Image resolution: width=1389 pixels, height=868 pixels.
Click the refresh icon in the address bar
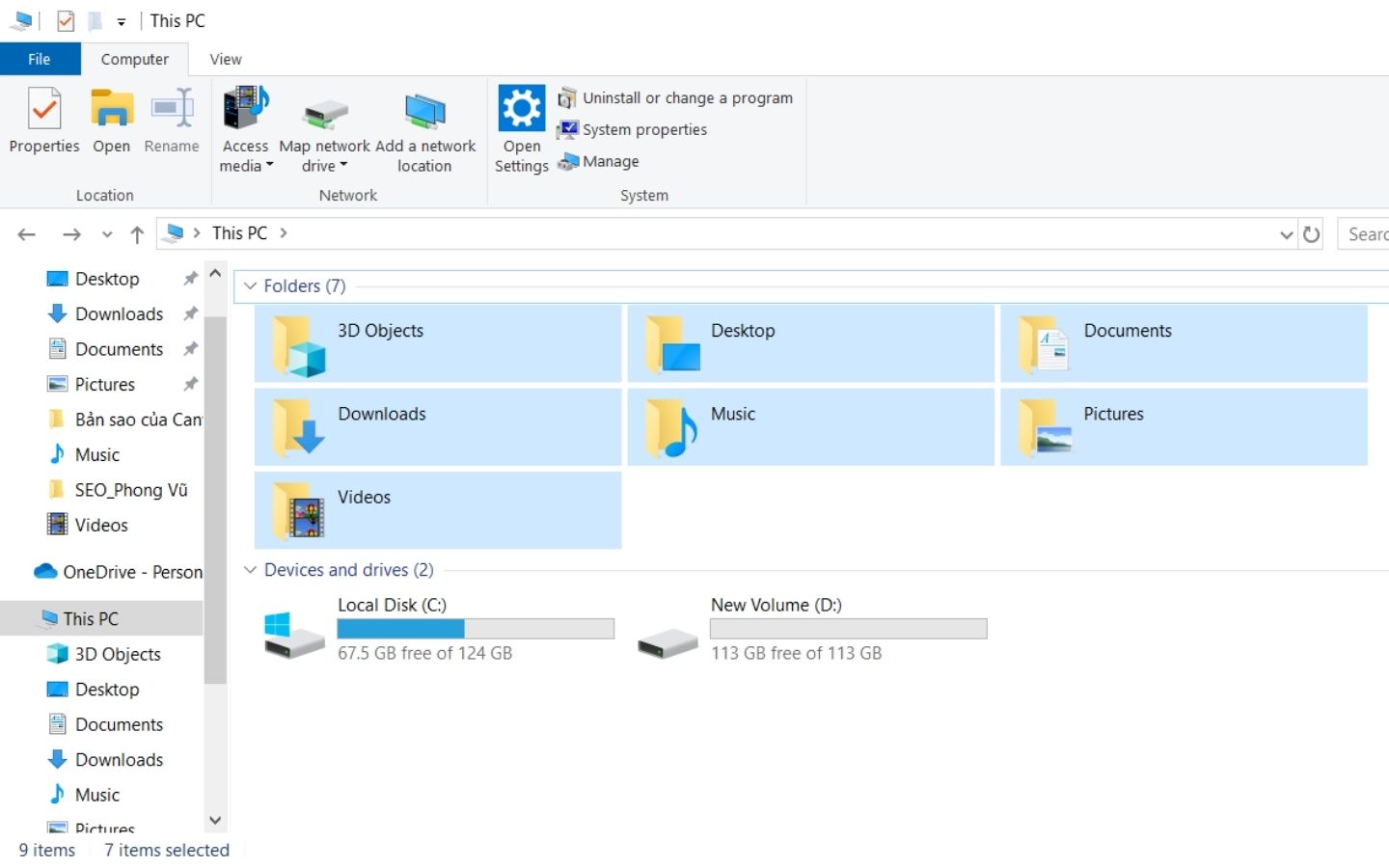1313,233
